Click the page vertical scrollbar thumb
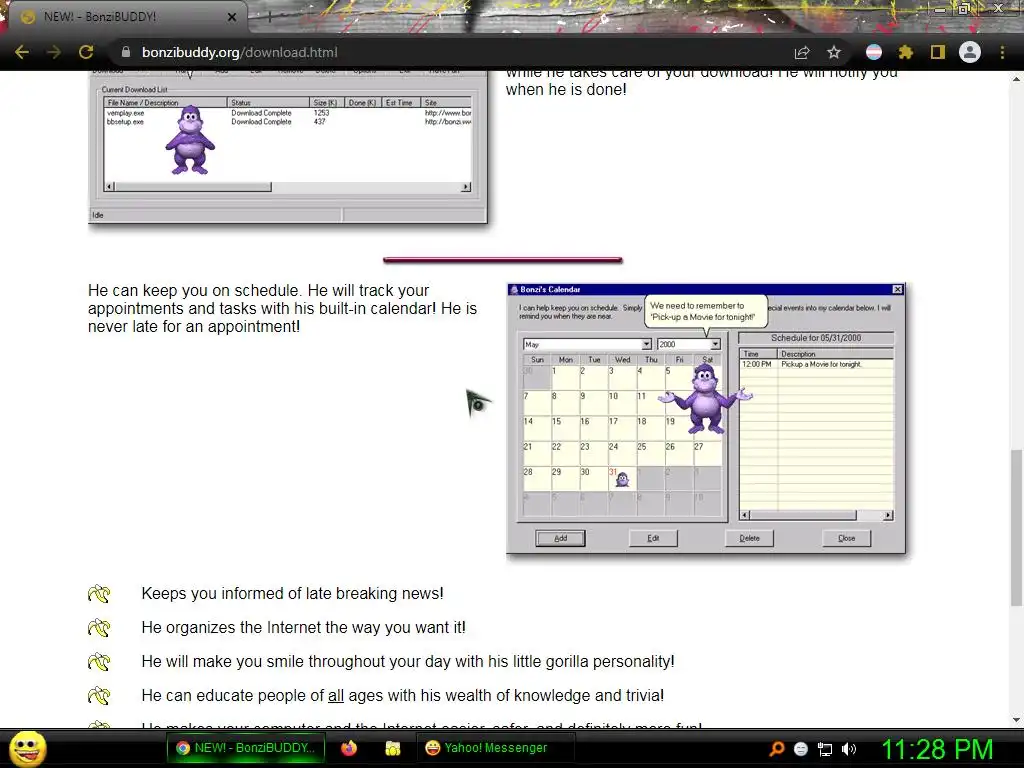 coord(1016,528)
